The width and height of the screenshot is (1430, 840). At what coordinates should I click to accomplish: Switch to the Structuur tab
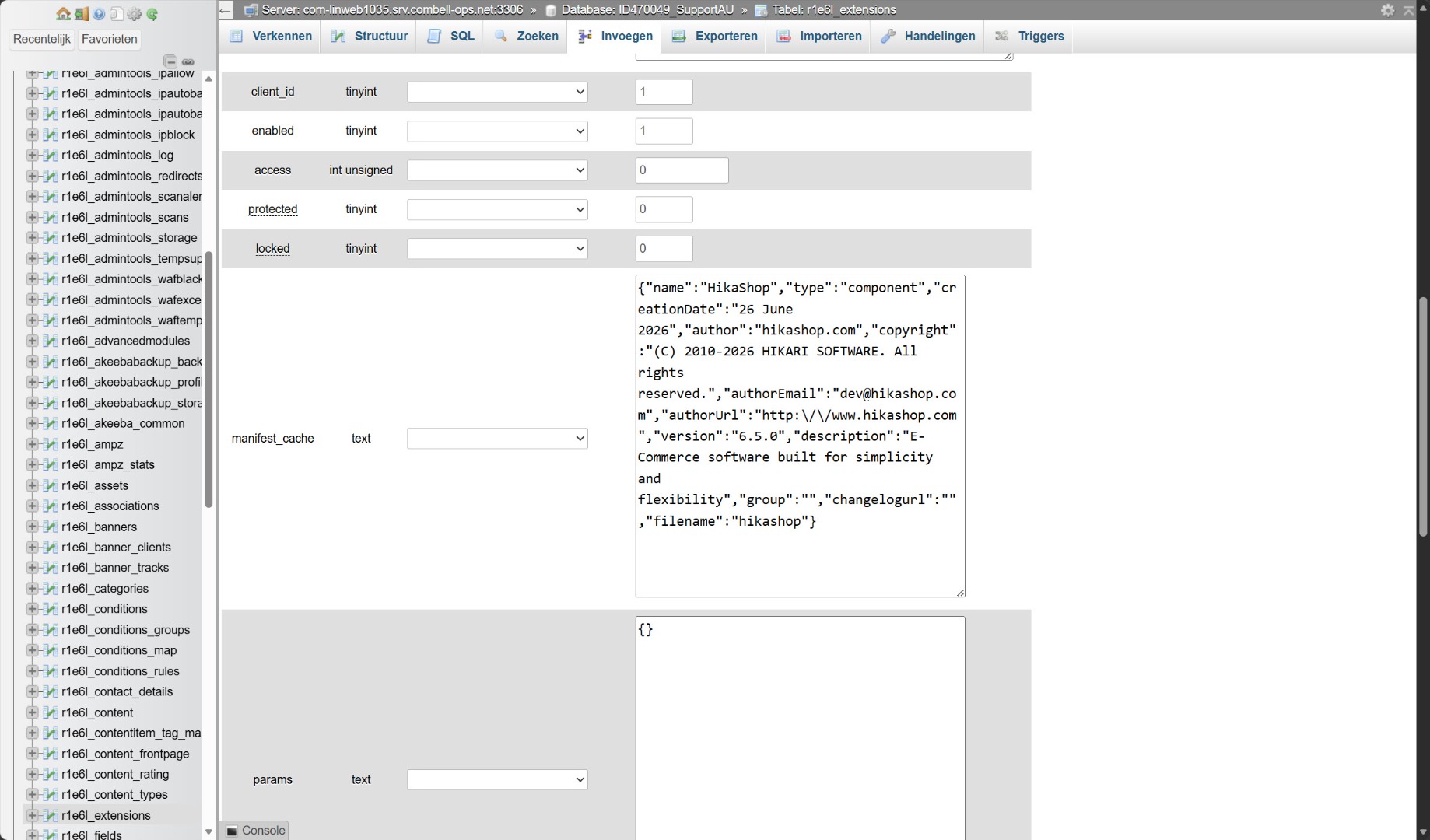(369, 37)
